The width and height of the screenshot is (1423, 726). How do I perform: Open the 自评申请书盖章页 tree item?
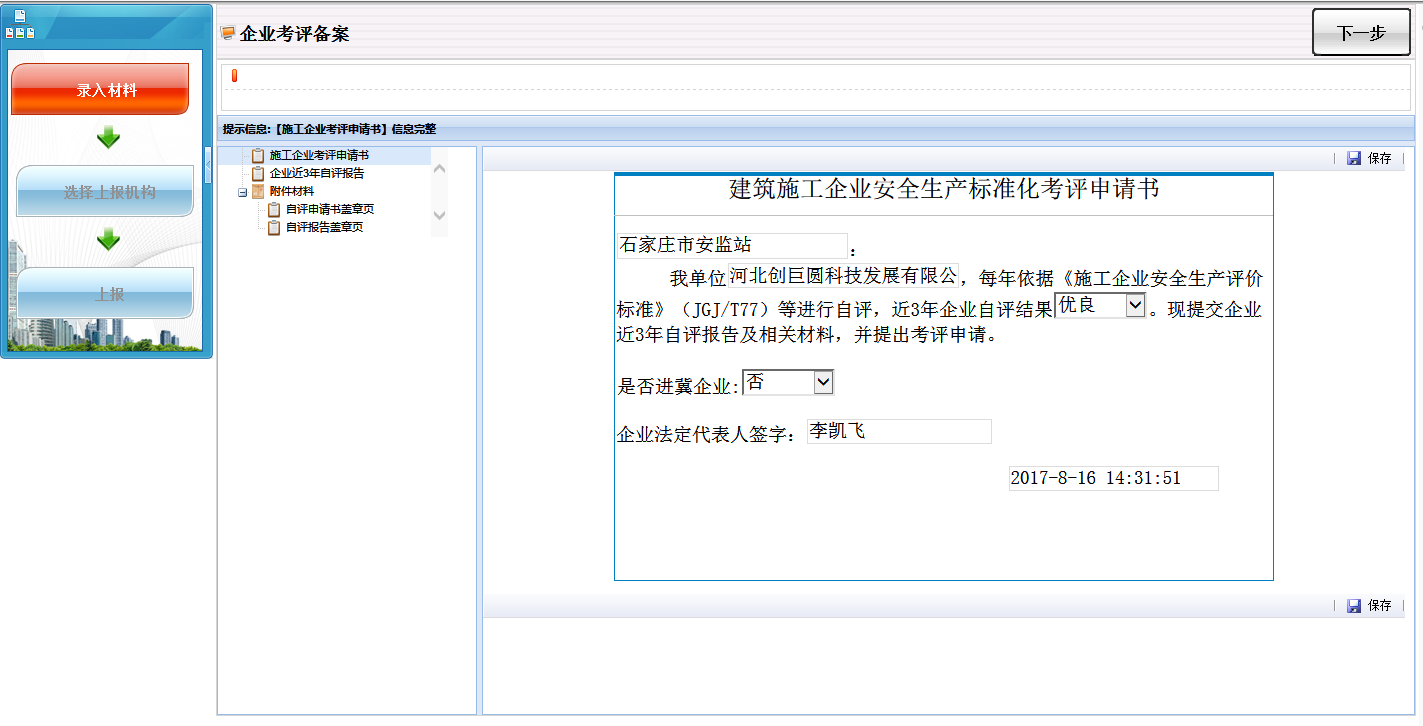pos(330,210)
